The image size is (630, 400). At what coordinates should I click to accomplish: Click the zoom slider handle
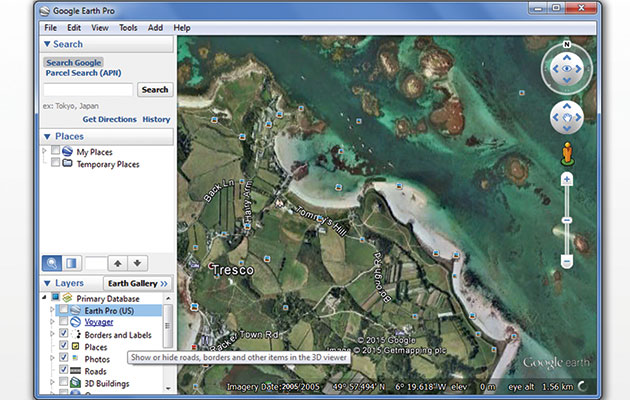coord(567,220)
